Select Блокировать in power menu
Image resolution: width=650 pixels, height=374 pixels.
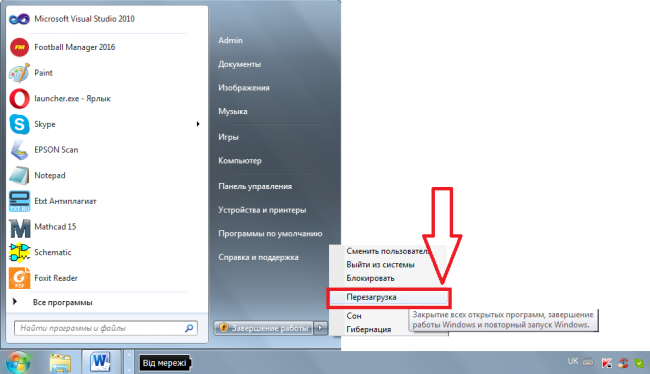[370, 278]
